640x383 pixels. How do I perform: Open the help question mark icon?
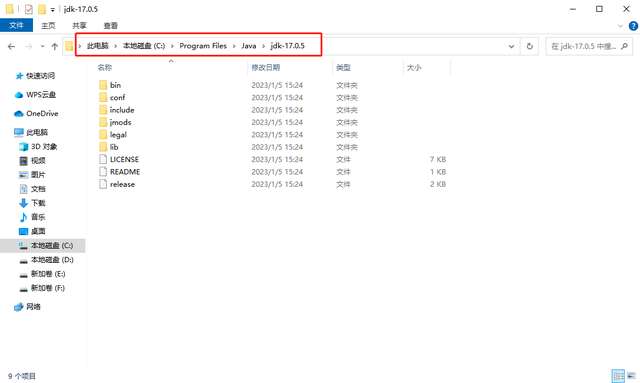[633, 26]
